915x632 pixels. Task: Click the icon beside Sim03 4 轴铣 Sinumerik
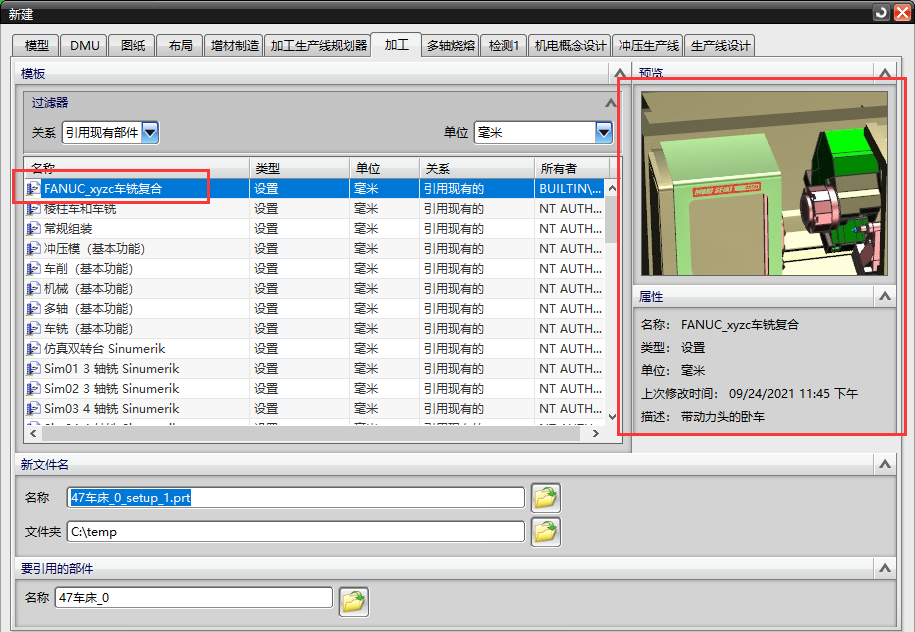click(x=34, y=408)
